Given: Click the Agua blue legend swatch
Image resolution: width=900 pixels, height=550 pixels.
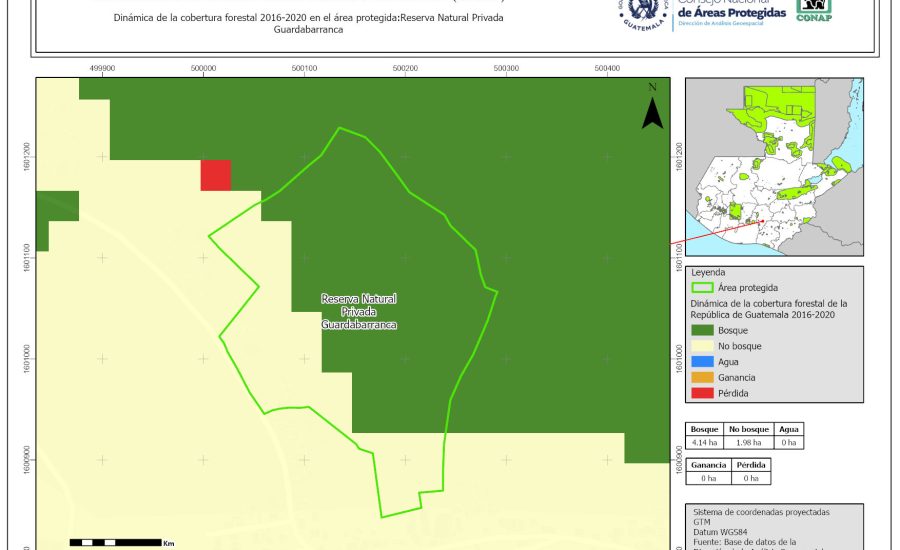Looking at the screenshot, I should pyautogui.click(x=704, y=362).
